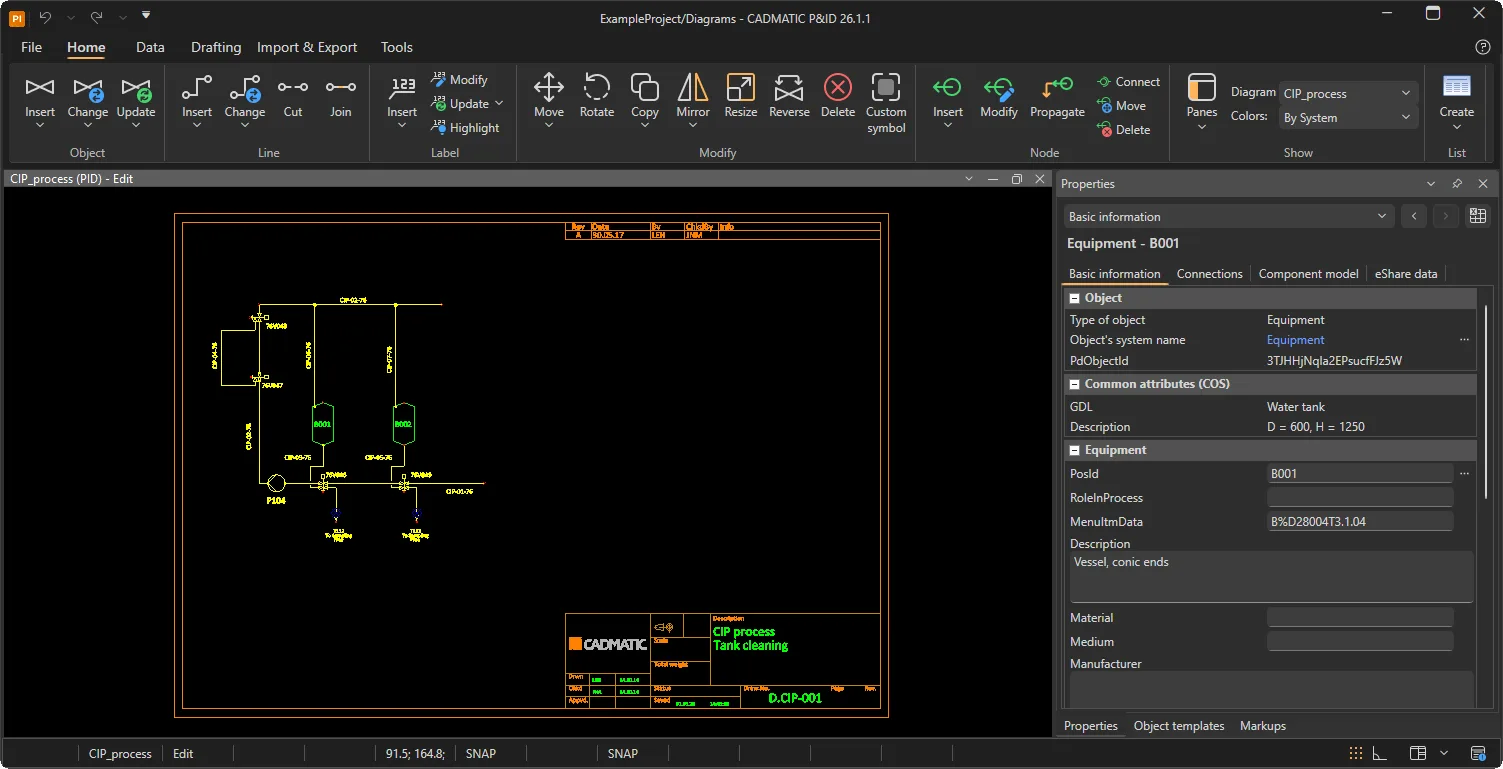Switch to the Import & Export tab
This screenshot has width=1503, height=769.
coord(307,47)
